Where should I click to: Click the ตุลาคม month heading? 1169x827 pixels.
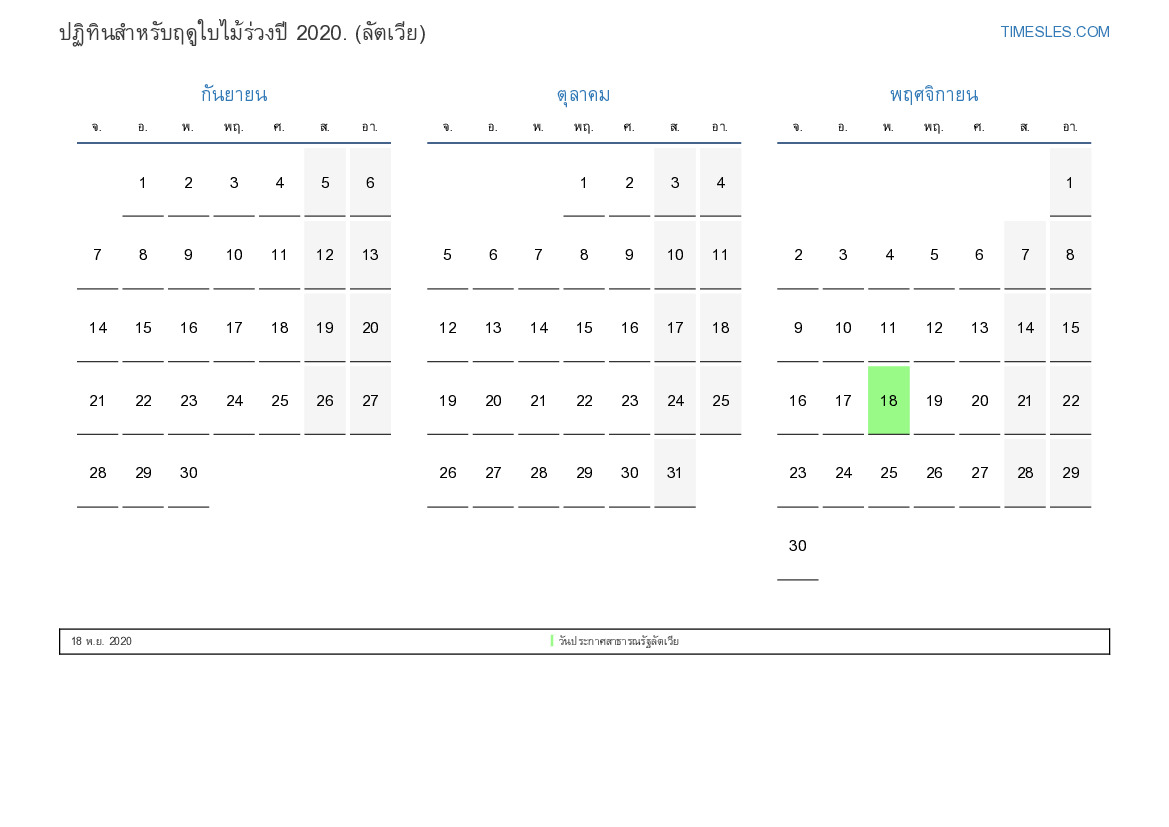[583, 95]
